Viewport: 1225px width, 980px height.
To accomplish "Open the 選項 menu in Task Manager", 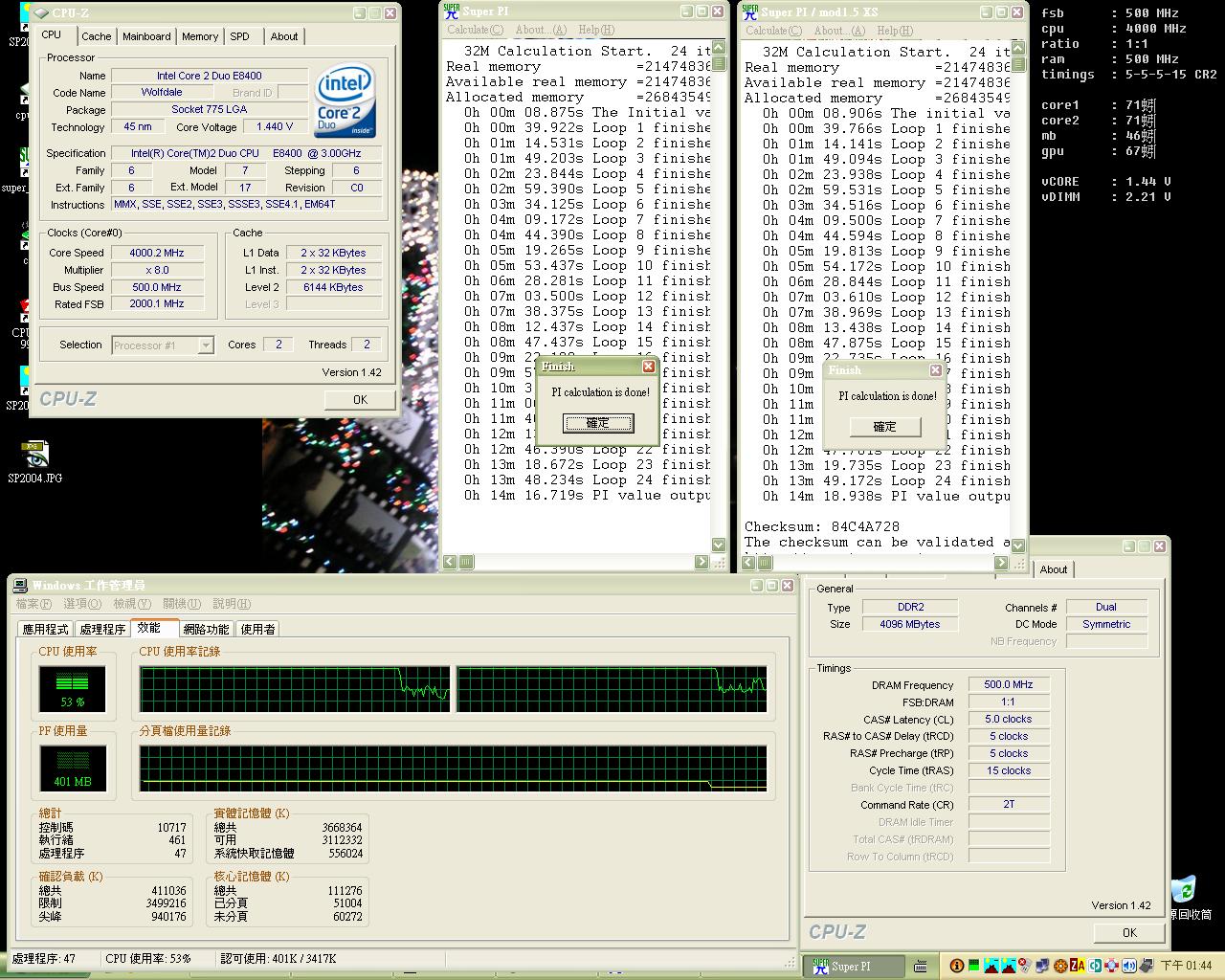I will [x=82, y=604].
